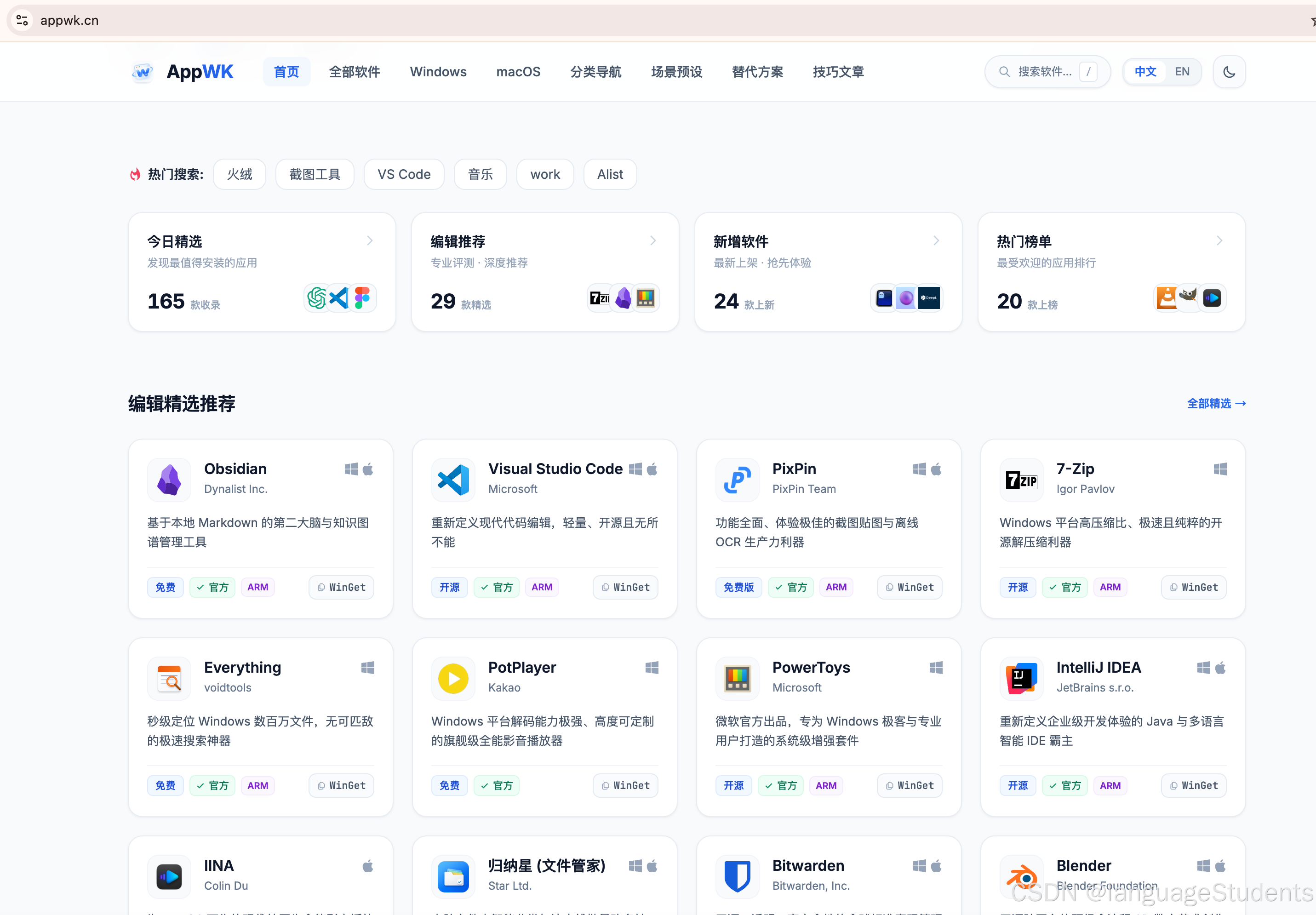Click the Alist hot search tag
1316x915 pixels.
coord(610,174)
